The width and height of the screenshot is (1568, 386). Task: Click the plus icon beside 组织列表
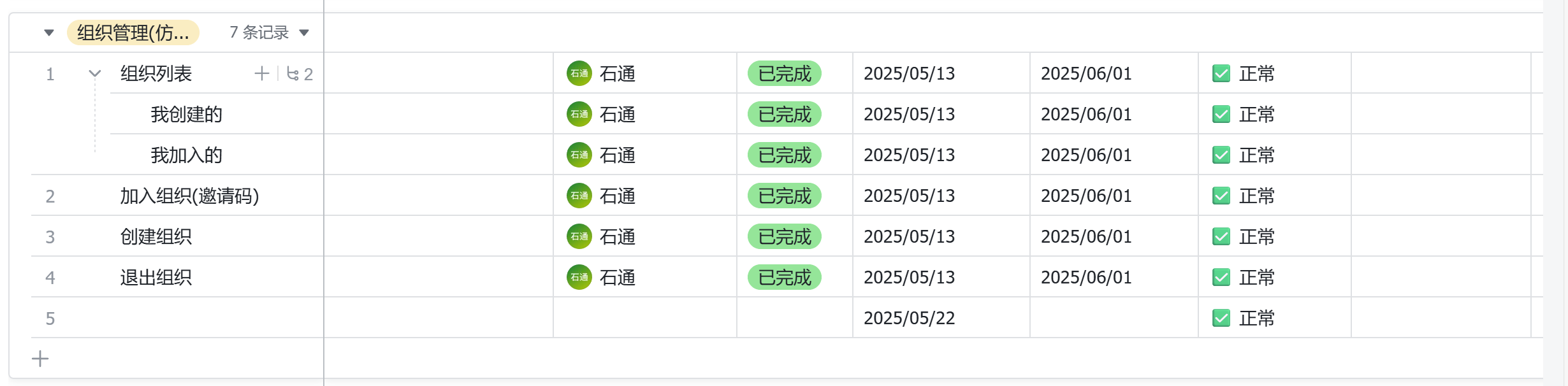point(261,74)
